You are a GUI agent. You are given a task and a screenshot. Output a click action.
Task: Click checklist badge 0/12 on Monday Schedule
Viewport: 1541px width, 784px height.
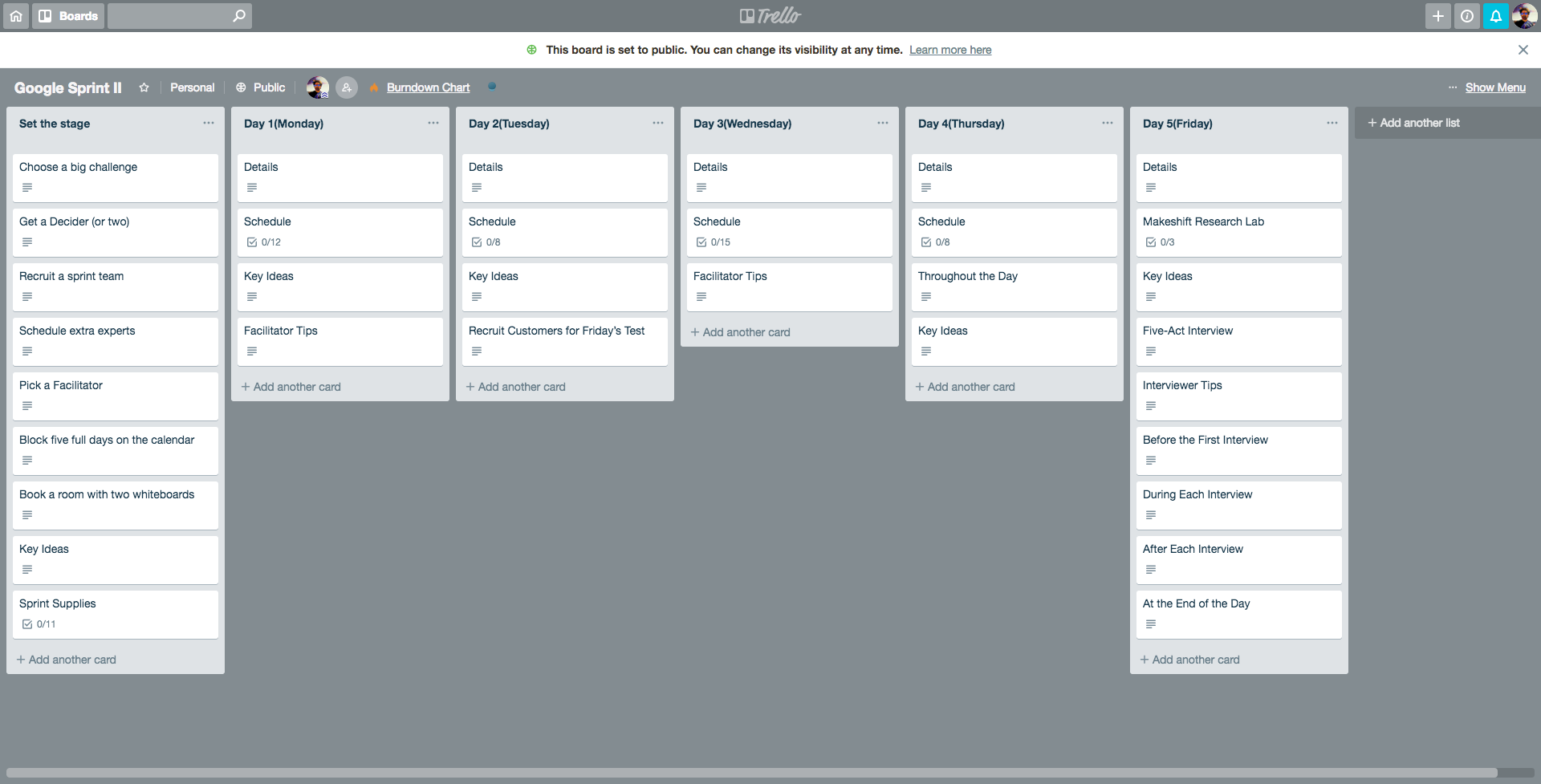point(263,242)
